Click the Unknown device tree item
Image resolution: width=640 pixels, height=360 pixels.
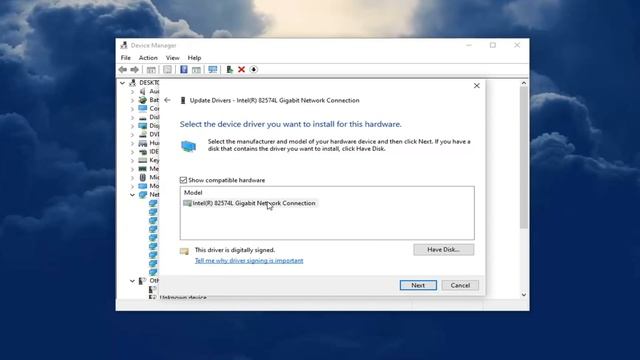pyautogui.click(x=183, y=297)
